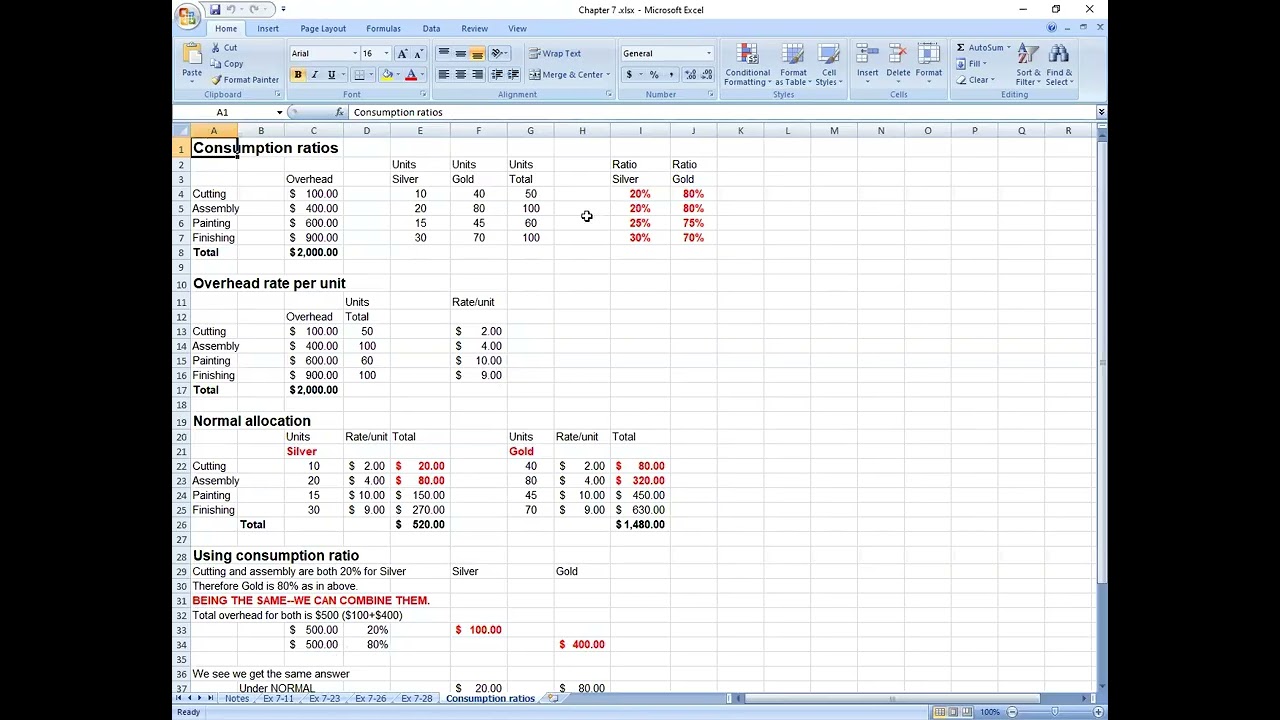
Task: Apply Percent Style format
Action: [654, 75]
